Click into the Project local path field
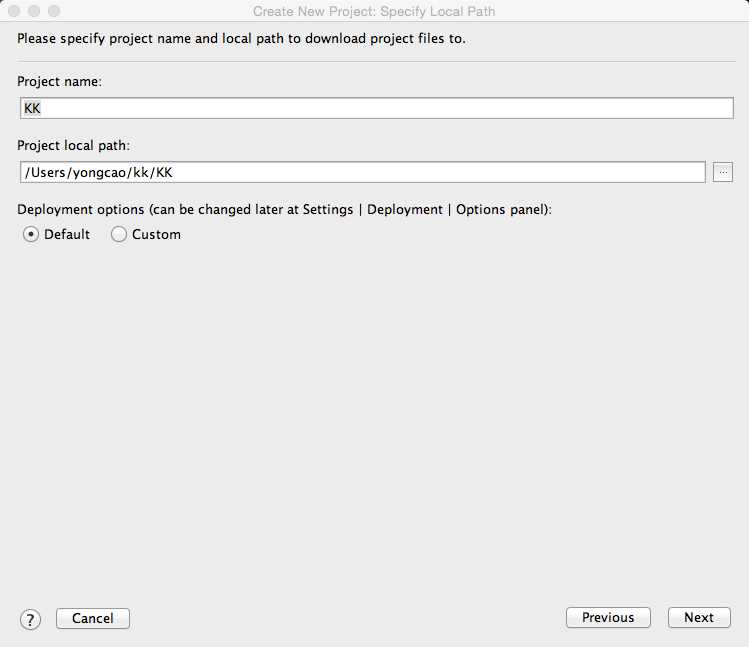The image size is (749, 647). (363, 172)
